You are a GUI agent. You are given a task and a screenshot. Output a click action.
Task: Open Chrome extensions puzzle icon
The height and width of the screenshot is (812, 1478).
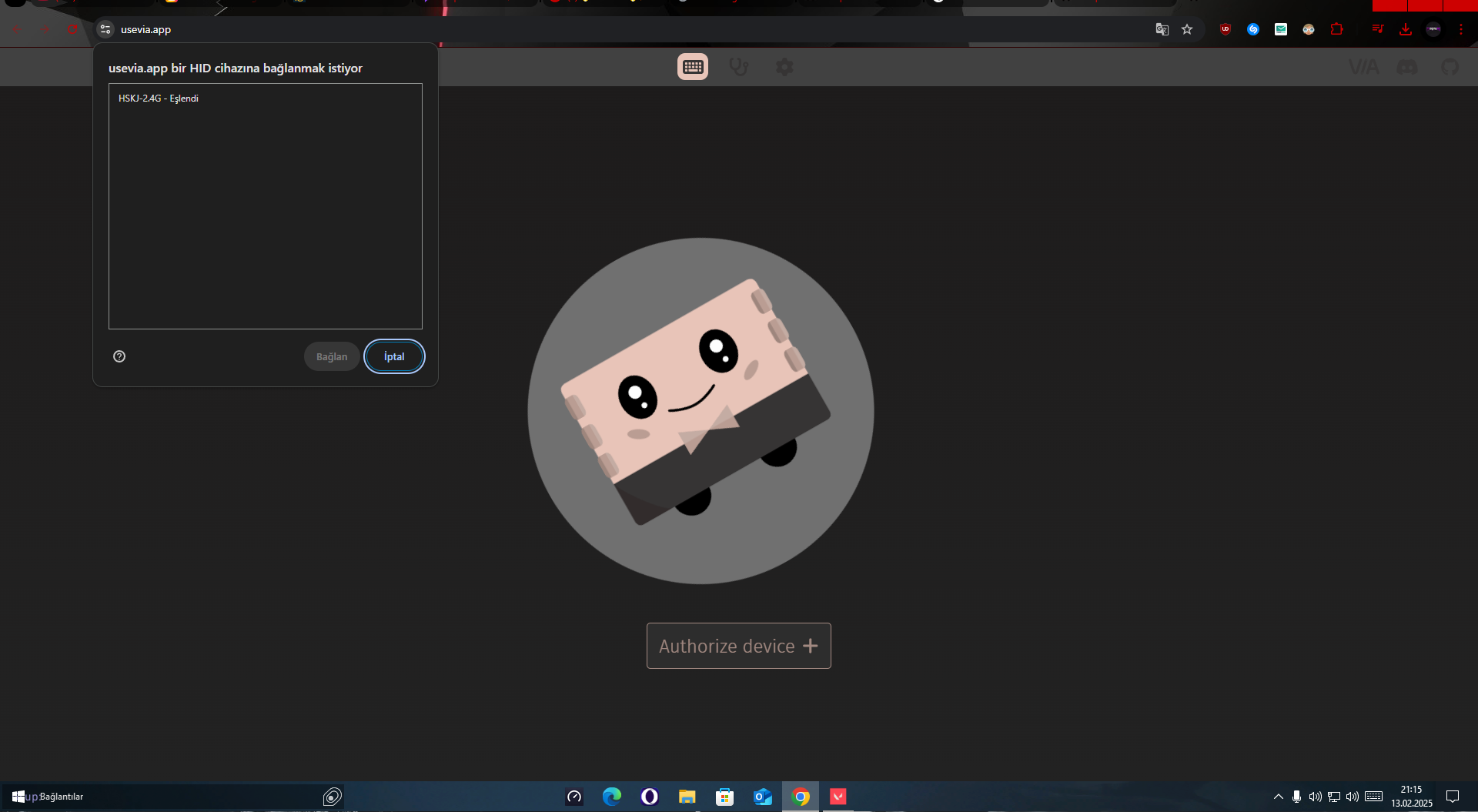click(x=1336, y=29)
